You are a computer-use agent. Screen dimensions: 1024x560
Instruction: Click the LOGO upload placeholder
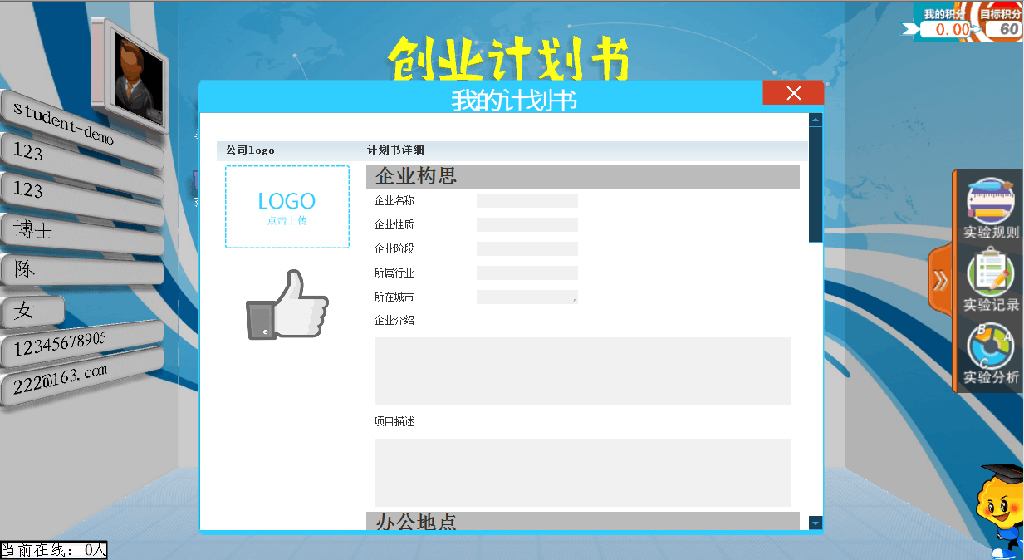click(x=287, y=206)
